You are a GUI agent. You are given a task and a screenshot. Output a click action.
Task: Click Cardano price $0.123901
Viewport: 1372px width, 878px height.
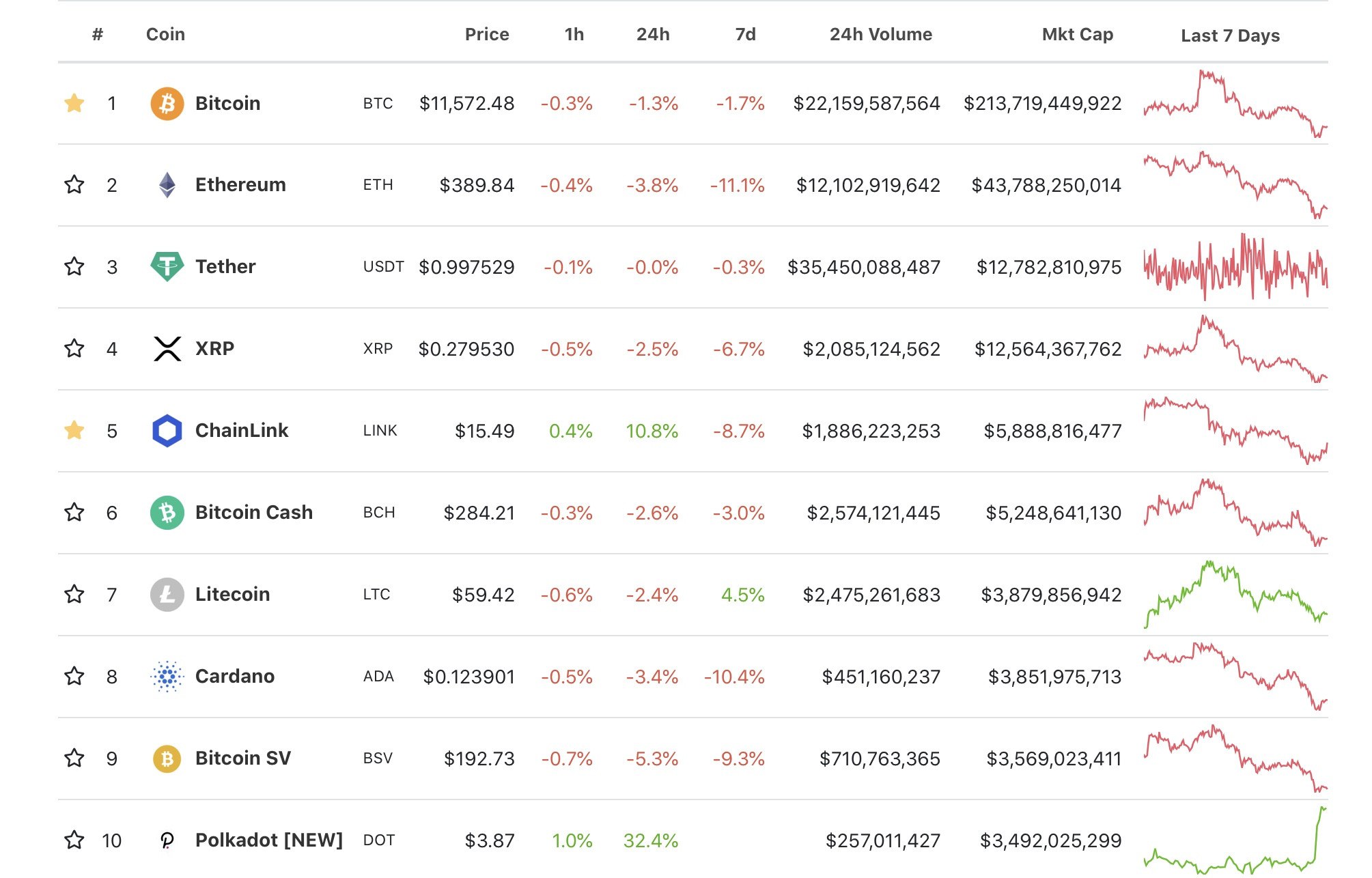pos(468,677)
